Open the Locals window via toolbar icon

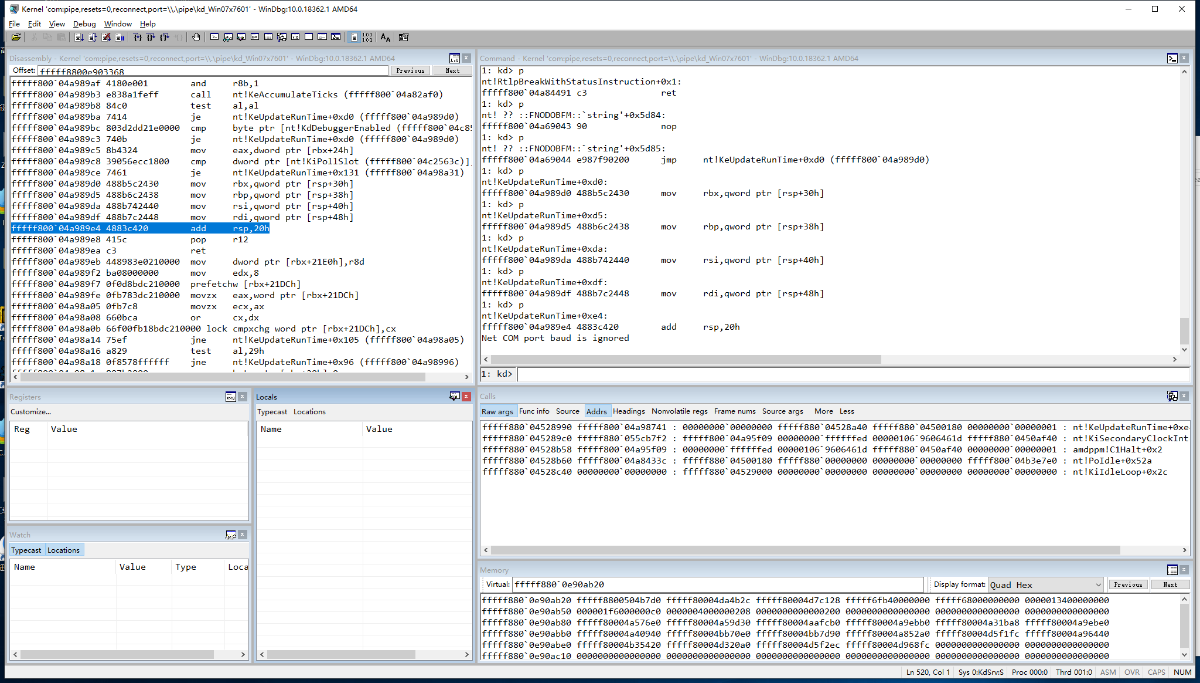click(241, 37)
